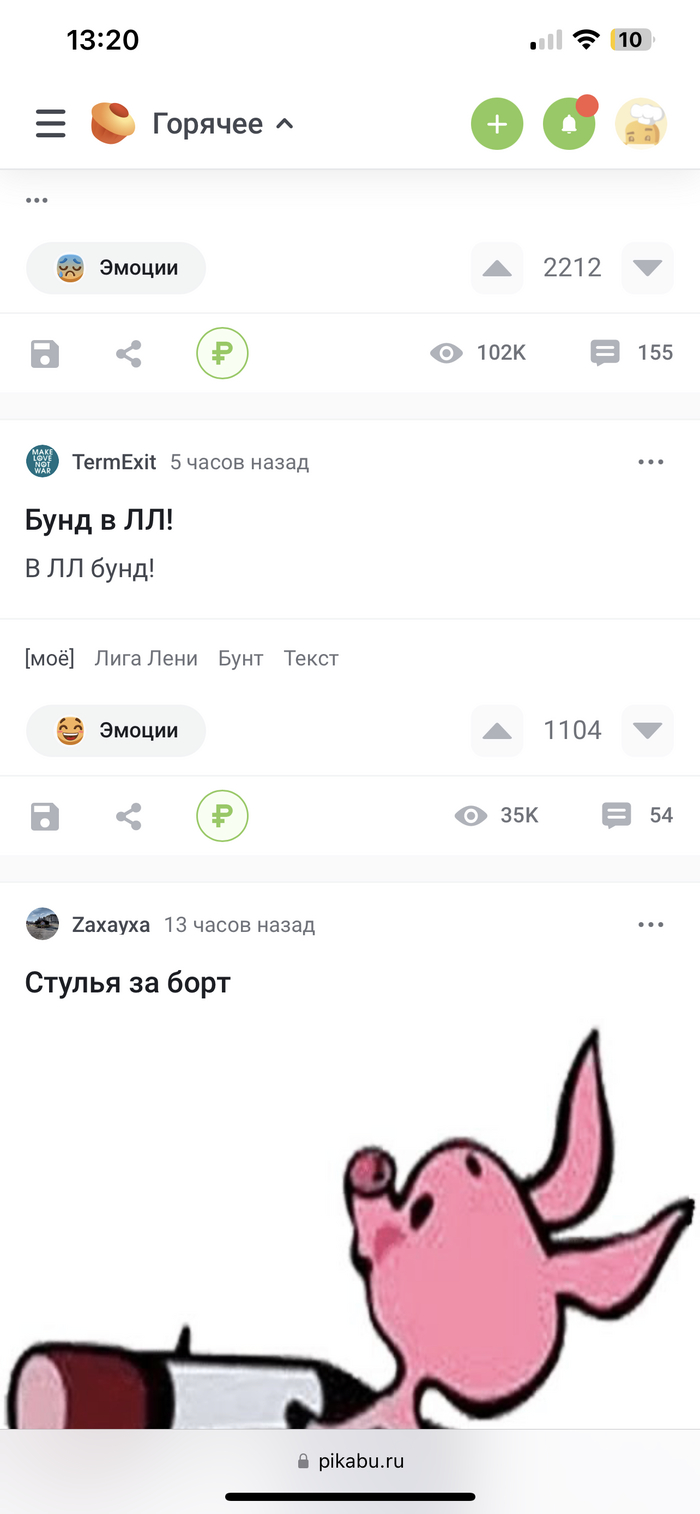Screen dimensions: 700x1514
Task: Open the hamburger navigation menu
Action: pos(51,124)
